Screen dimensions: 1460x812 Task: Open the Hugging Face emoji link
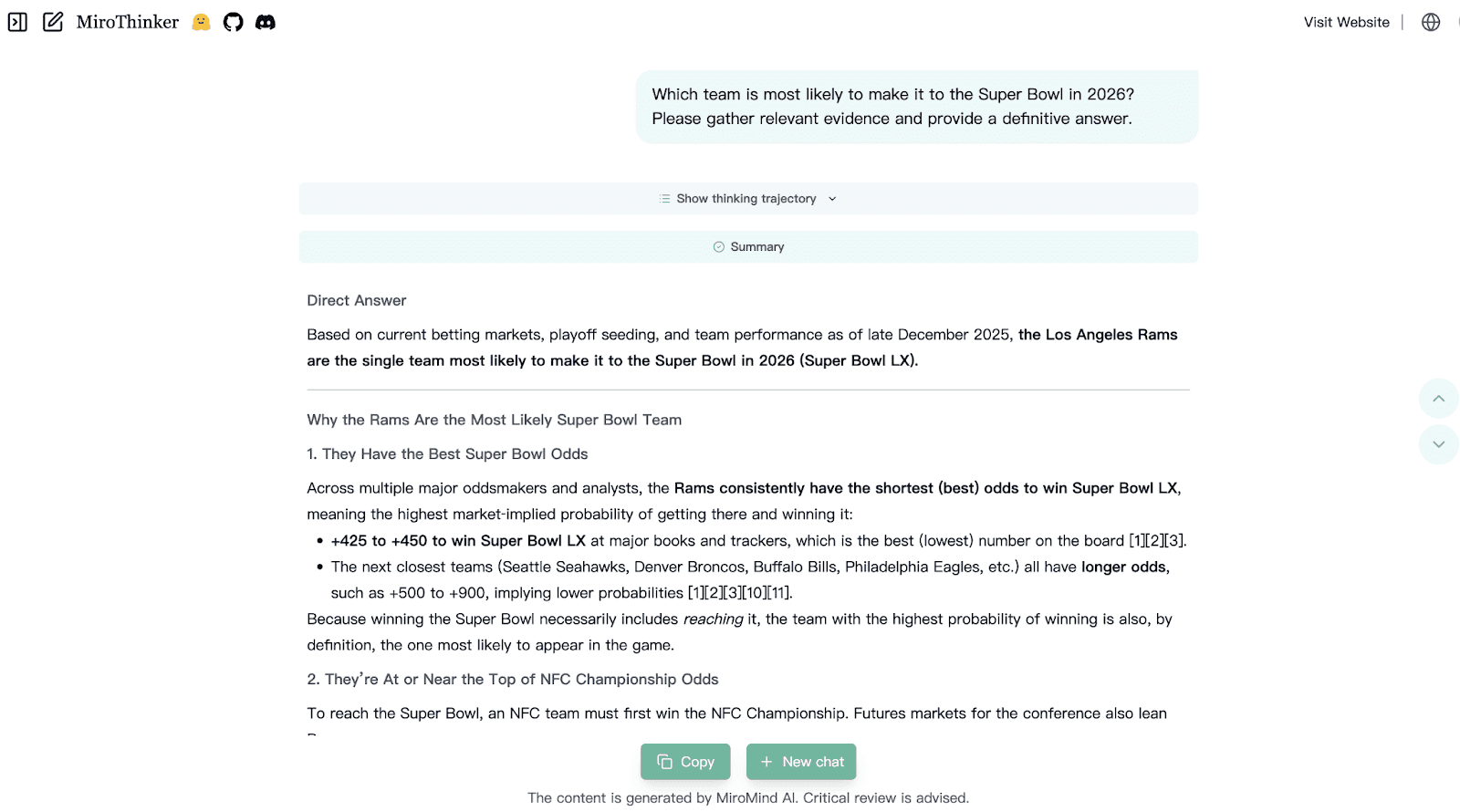click(x=202, y=22)
